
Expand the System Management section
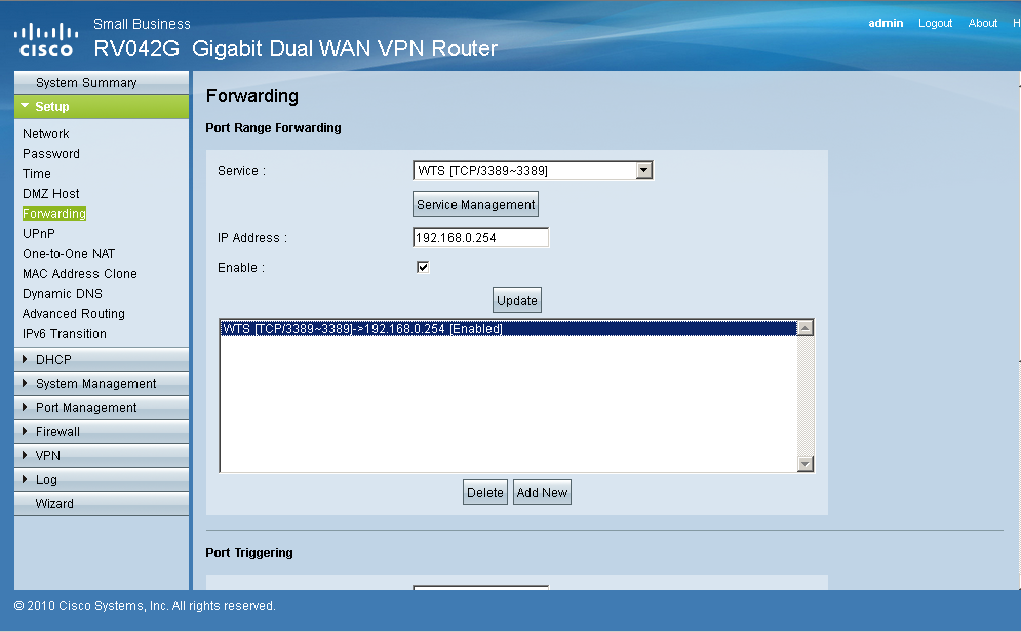[102, 383]
